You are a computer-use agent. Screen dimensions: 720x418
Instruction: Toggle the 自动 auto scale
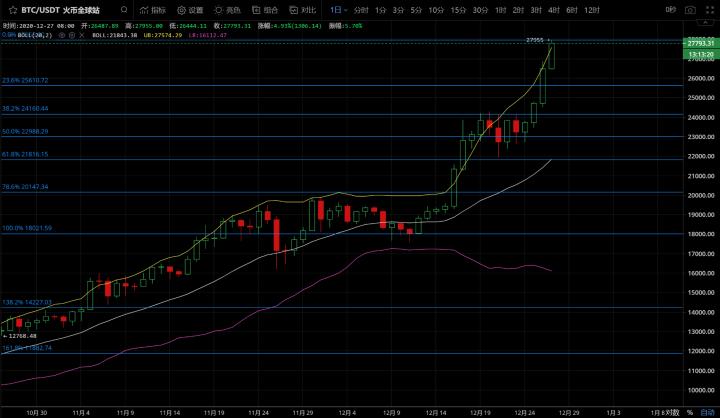pyautogui.click(x=707, y=412)
